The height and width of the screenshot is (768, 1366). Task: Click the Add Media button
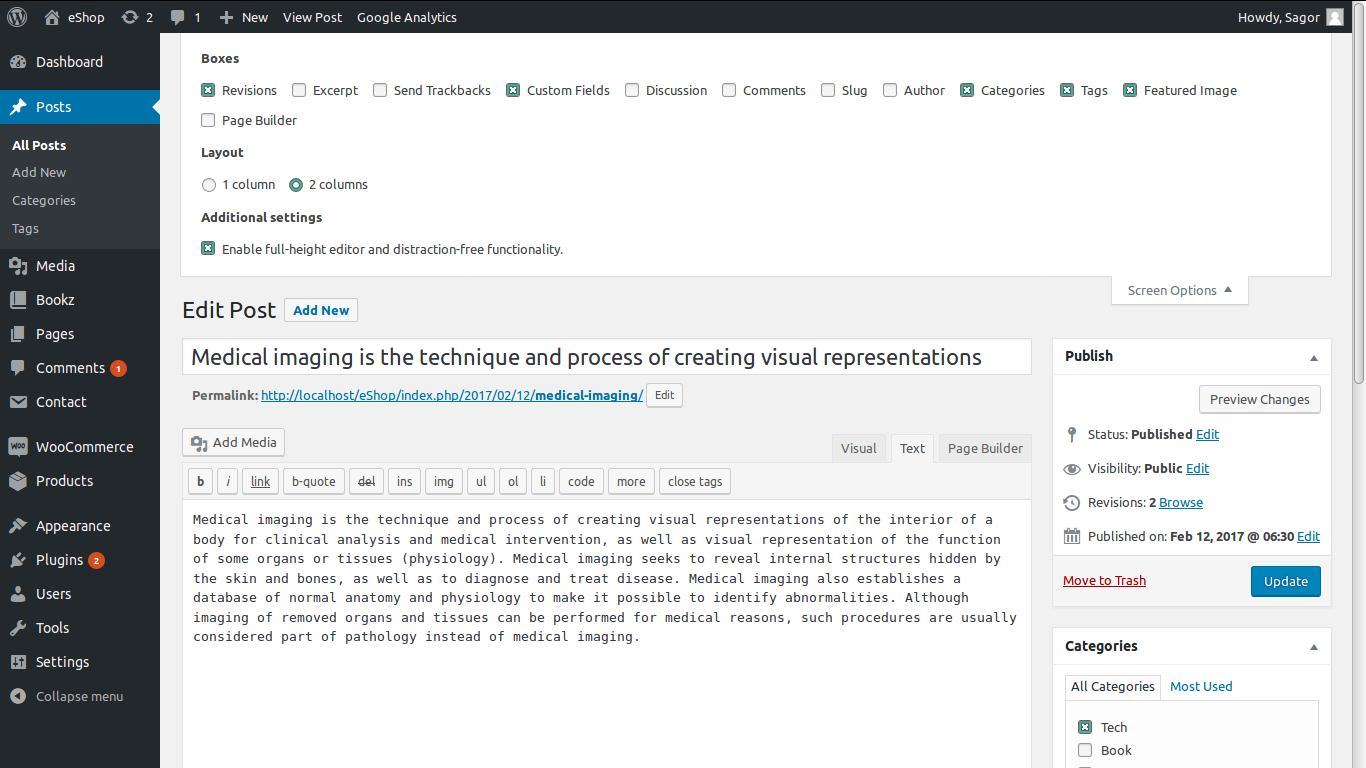click(x=234, y=443)
